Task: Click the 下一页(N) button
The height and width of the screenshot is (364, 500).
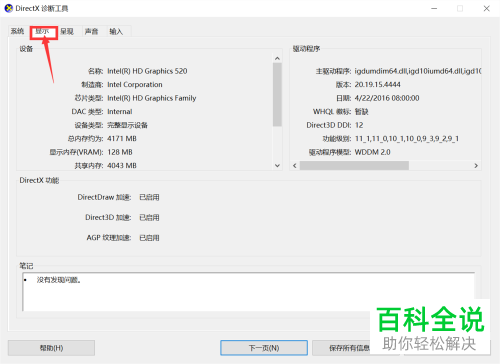Action: 264,348
